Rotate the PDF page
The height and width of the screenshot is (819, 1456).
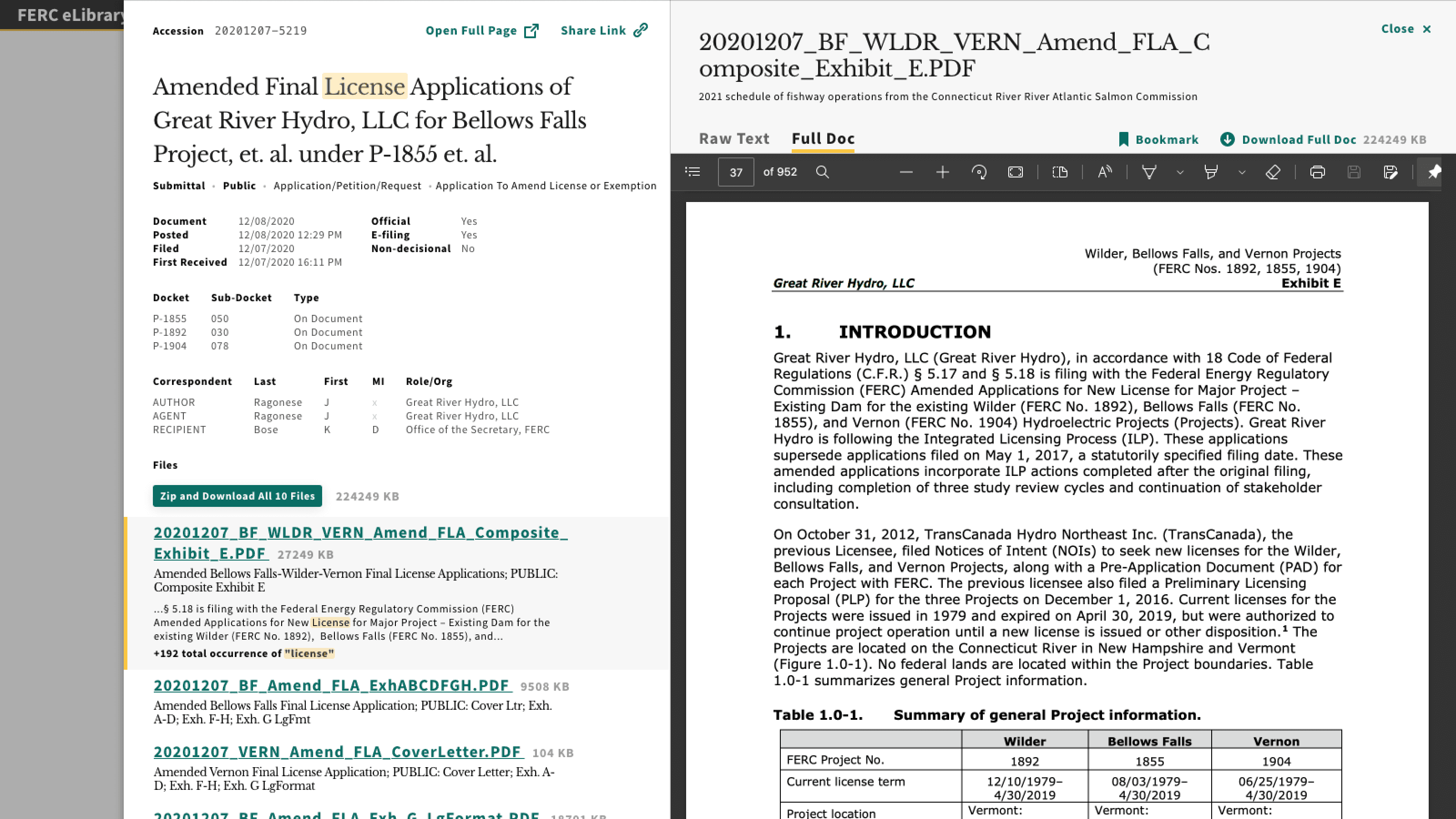979,172
